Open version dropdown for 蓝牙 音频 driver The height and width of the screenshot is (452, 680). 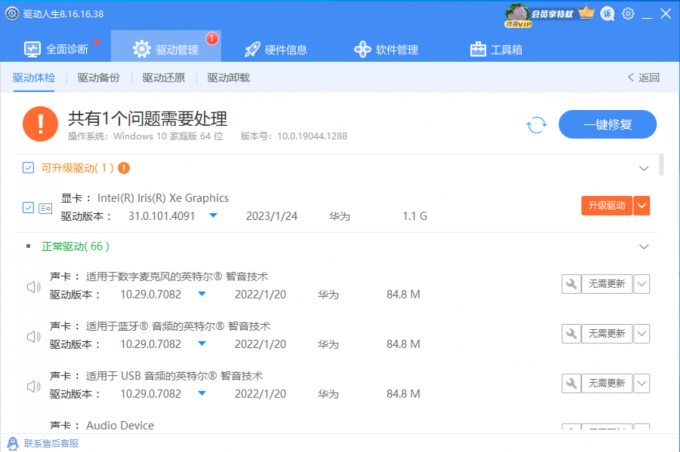(202, 344)
